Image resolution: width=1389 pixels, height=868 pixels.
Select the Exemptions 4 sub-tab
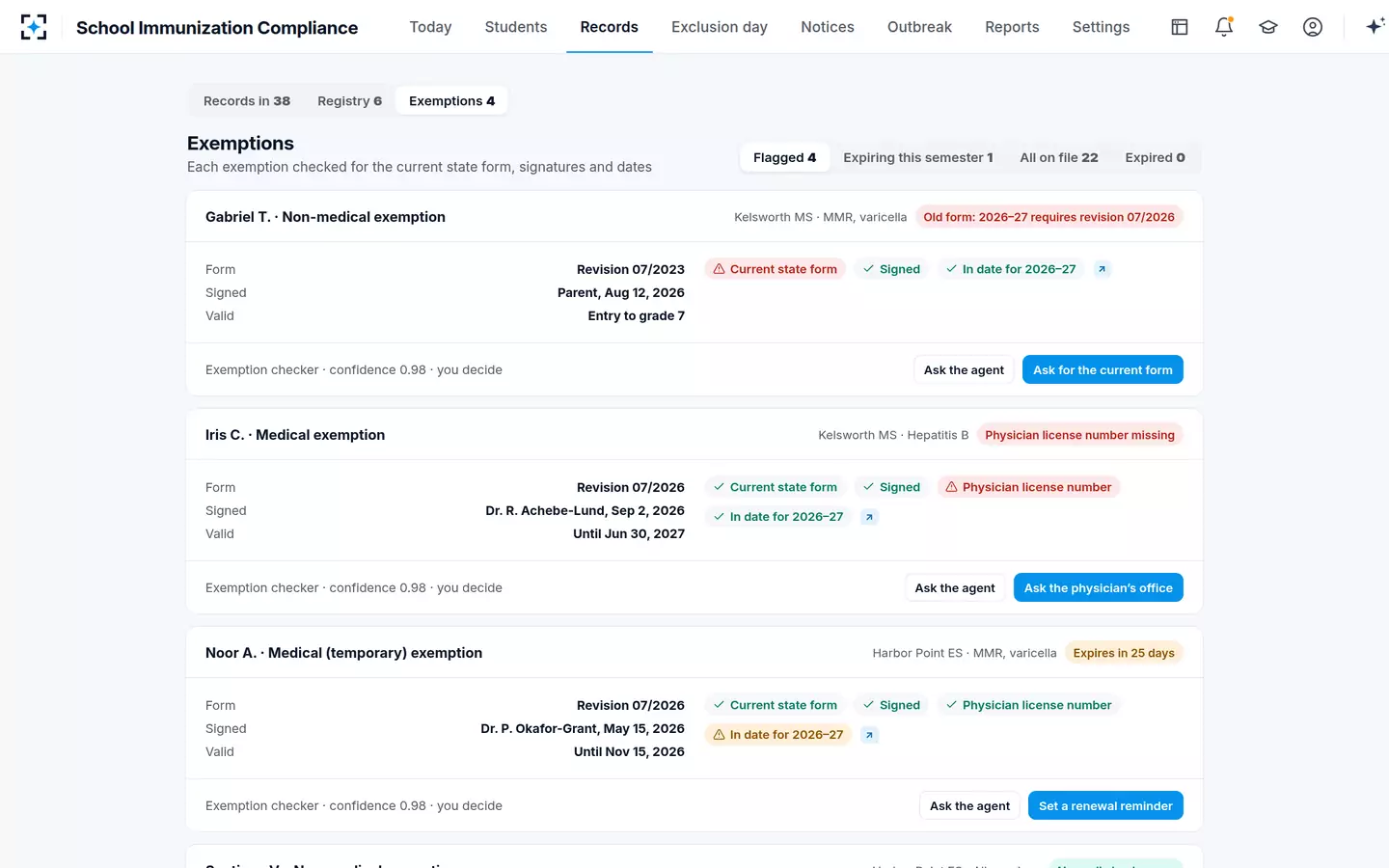point(451,101)
